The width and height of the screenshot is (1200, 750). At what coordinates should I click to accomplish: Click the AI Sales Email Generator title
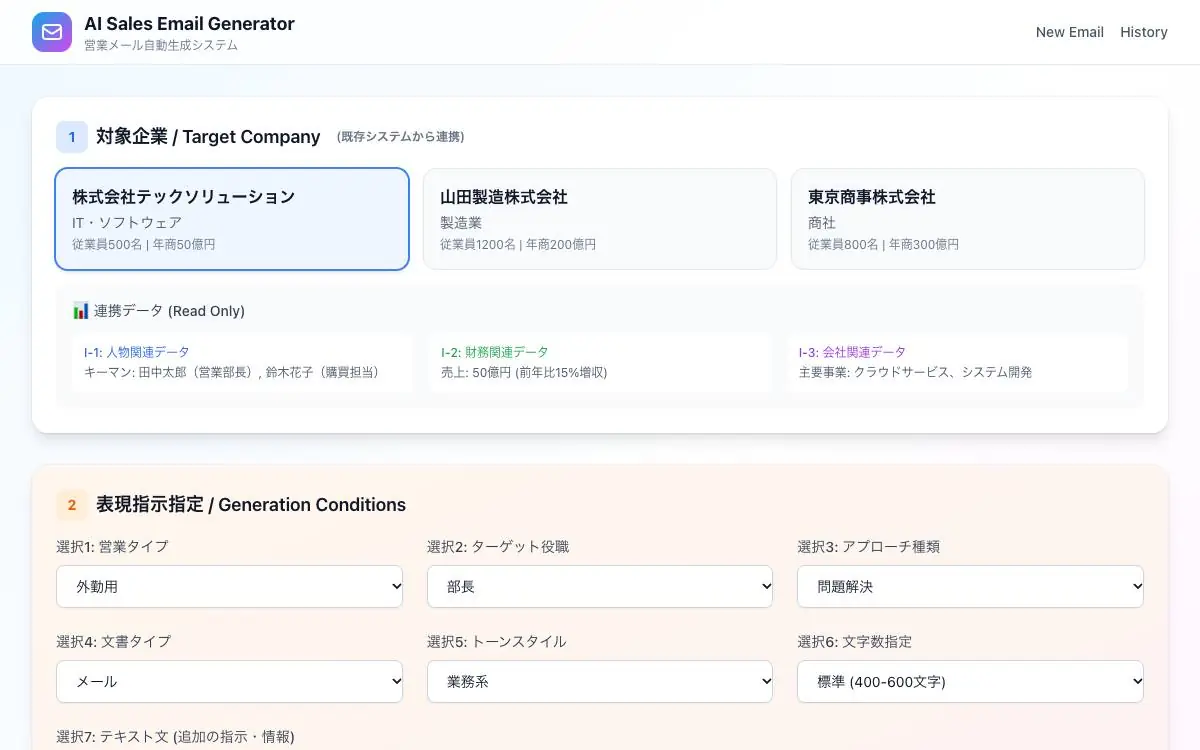point(189,23)
